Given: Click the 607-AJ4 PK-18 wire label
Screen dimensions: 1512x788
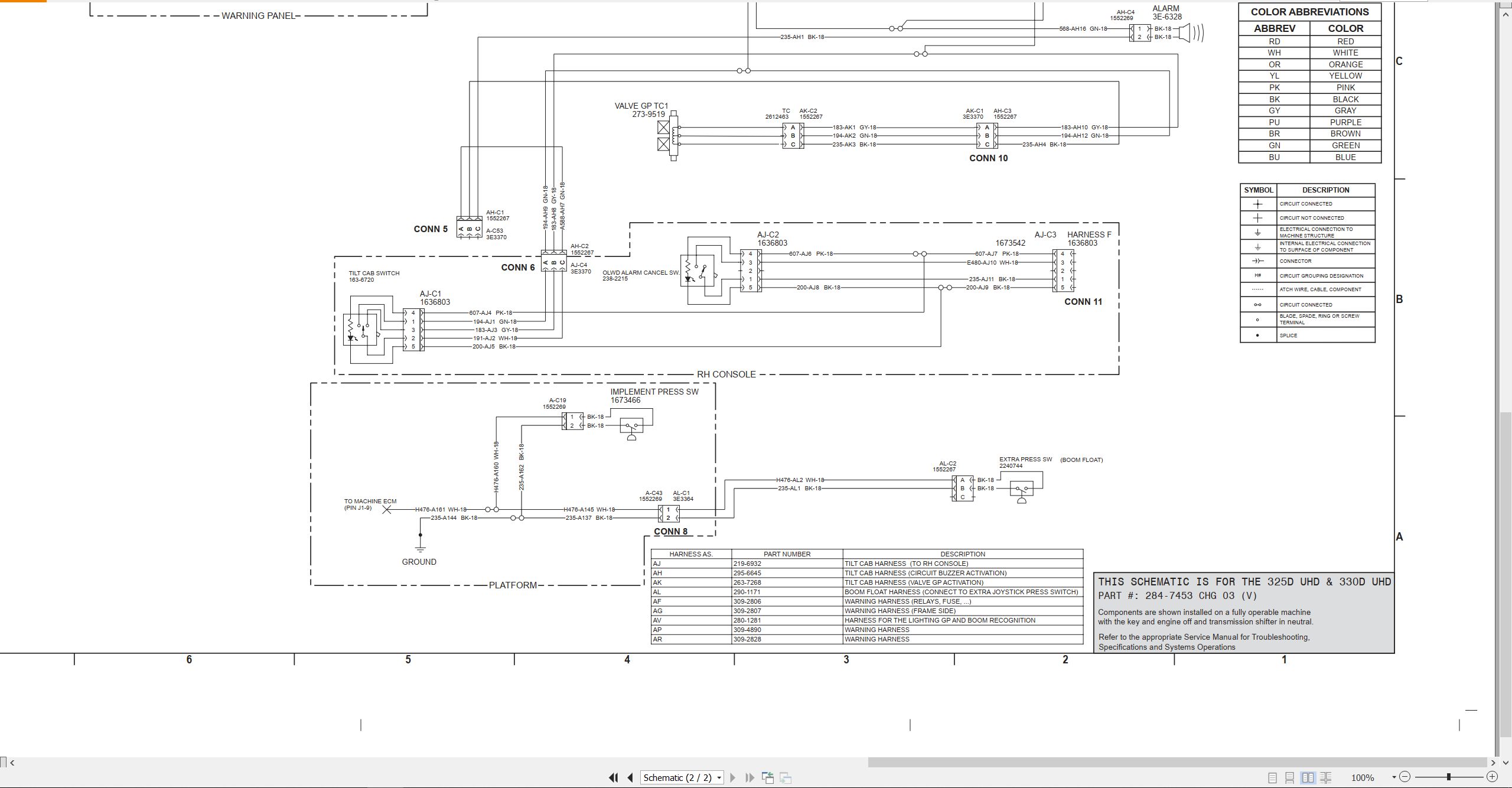Looking at the screenshot, I should (x=490, y=313).
